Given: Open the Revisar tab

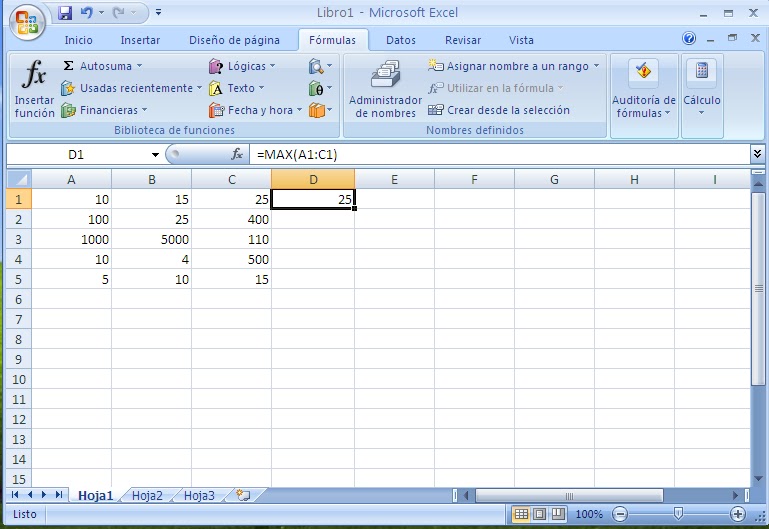Looking at the screenshot, I should point(463,40).
